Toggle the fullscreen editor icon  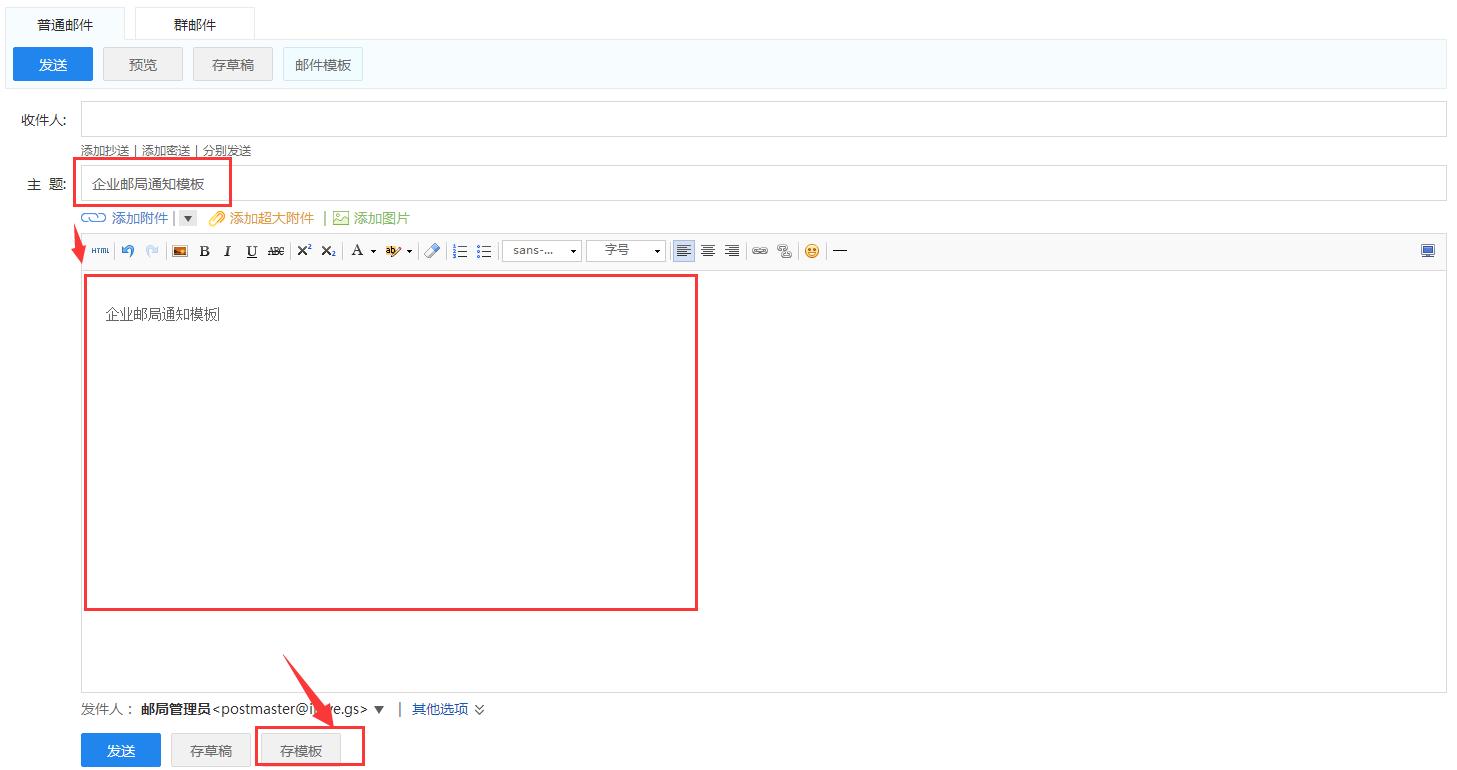coord(1428,251)
